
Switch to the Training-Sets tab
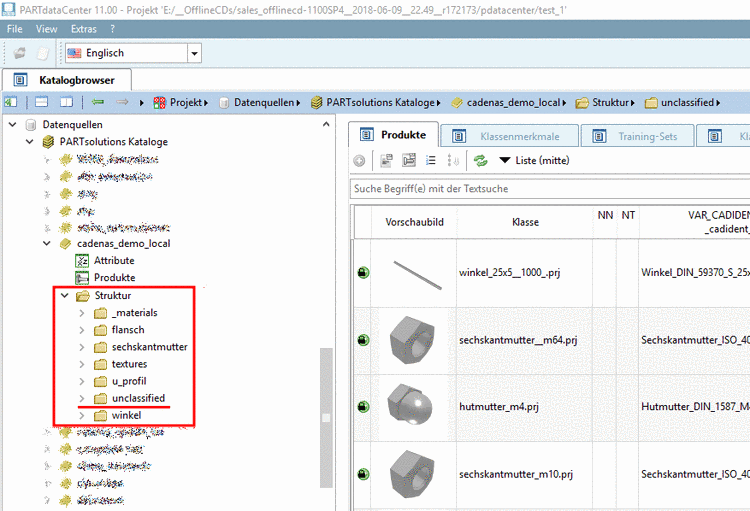click(x=637, y=136)
